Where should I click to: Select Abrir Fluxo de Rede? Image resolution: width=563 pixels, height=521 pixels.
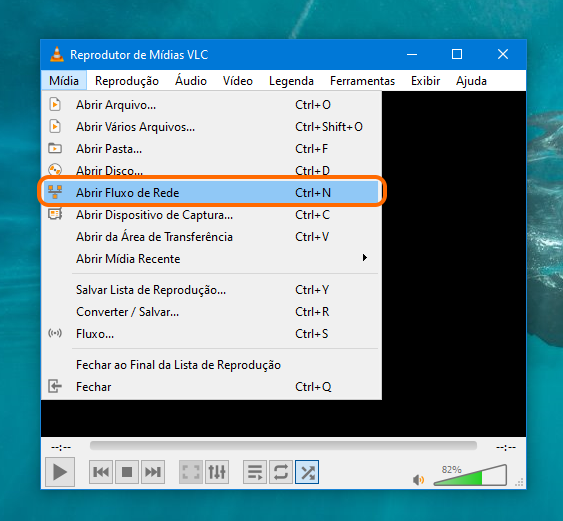tap(211, 192)
